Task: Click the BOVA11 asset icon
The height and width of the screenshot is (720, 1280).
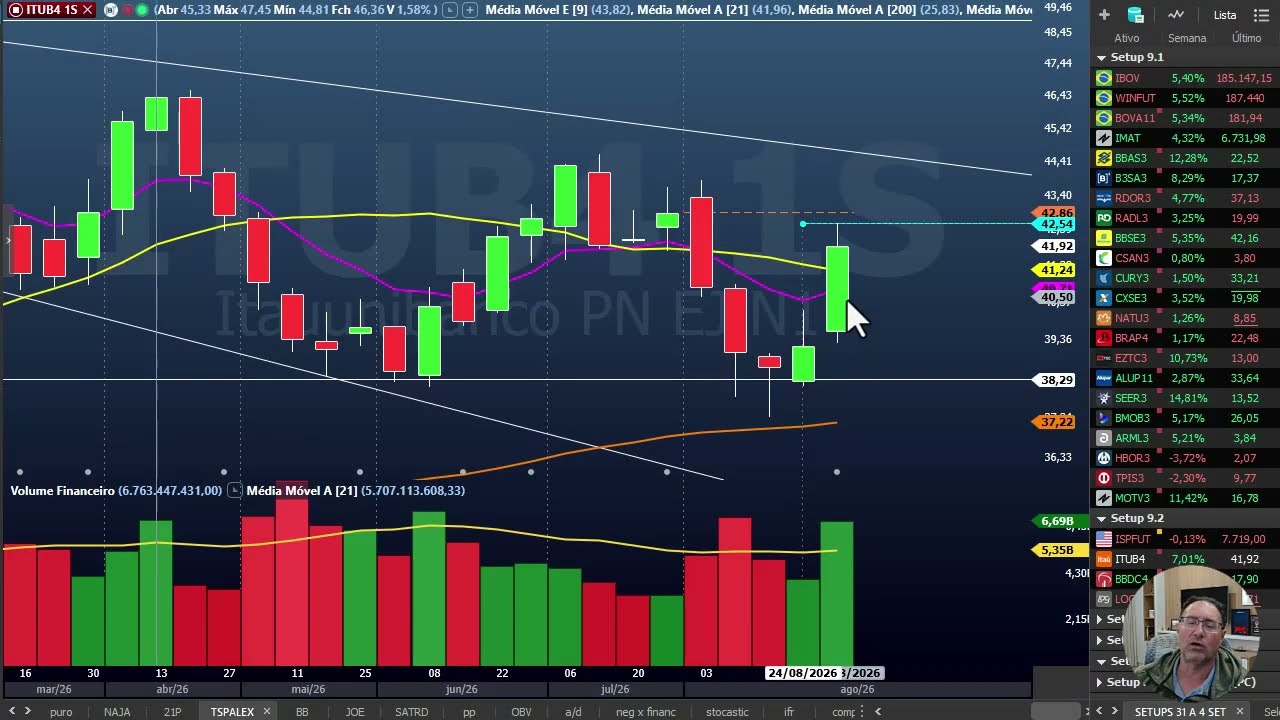Action: [1104, 118]
